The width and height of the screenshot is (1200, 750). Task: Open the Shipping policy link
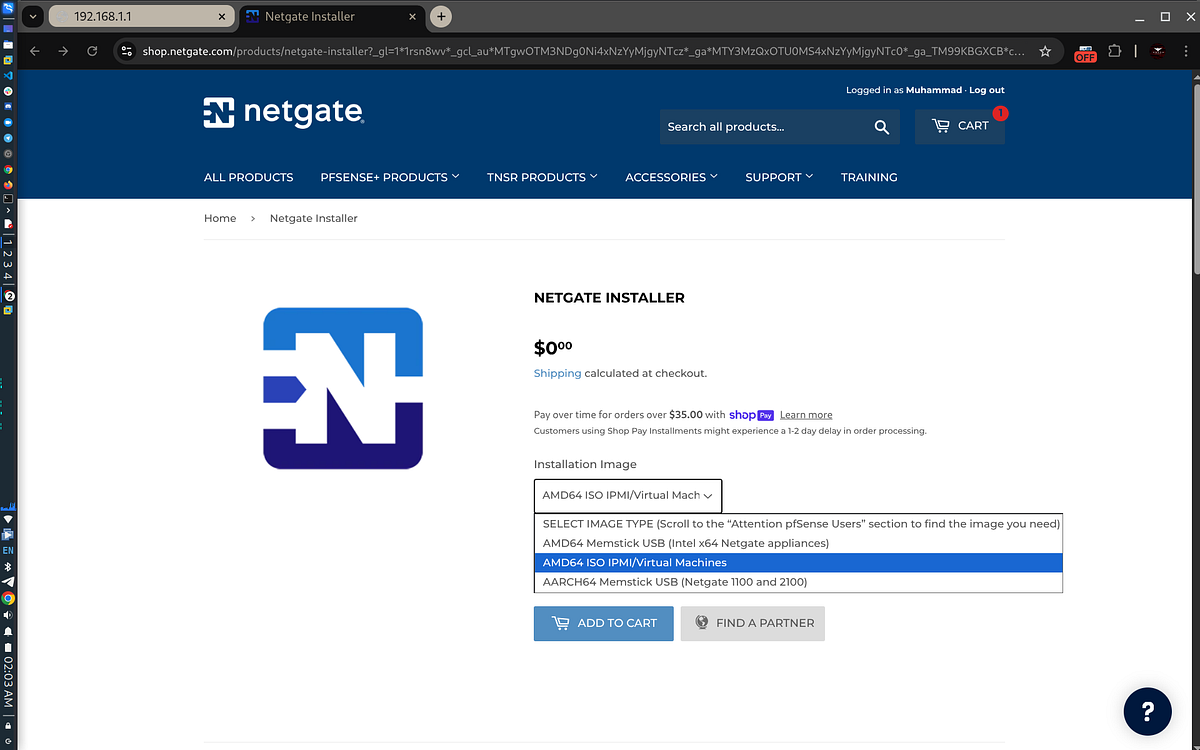(557, 373)
